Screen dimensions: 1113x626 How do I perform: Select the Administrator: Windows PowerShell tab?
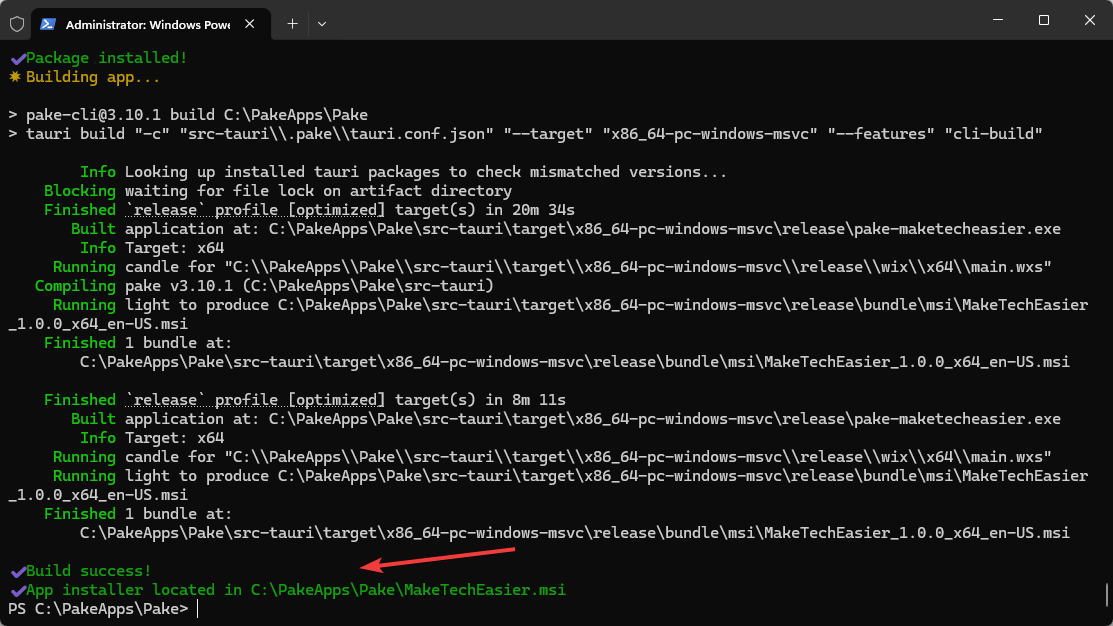pyautogui.click(x=145, y=22)
